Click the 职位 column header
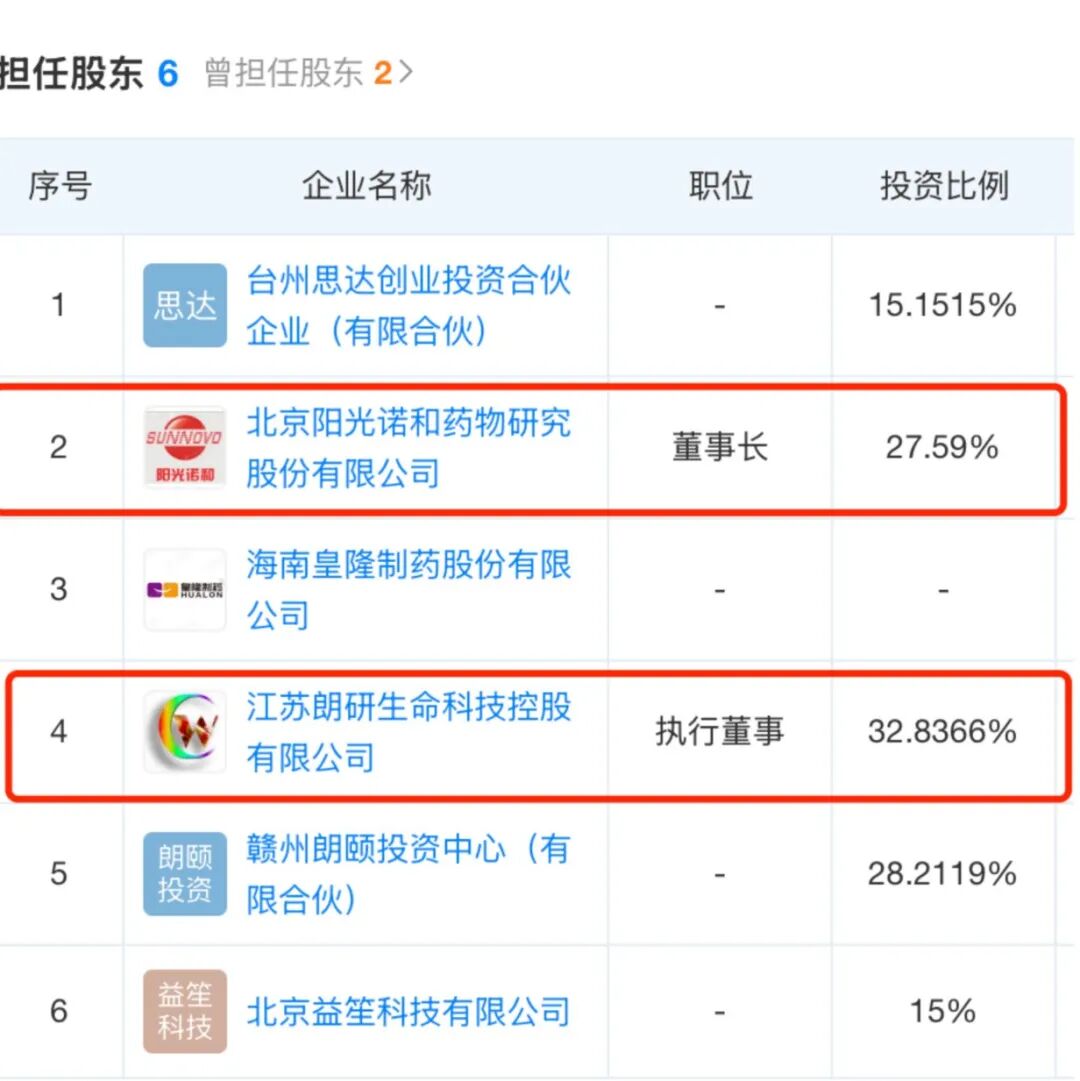This screenshot has width=1080, height=1081. click(720, 186)
